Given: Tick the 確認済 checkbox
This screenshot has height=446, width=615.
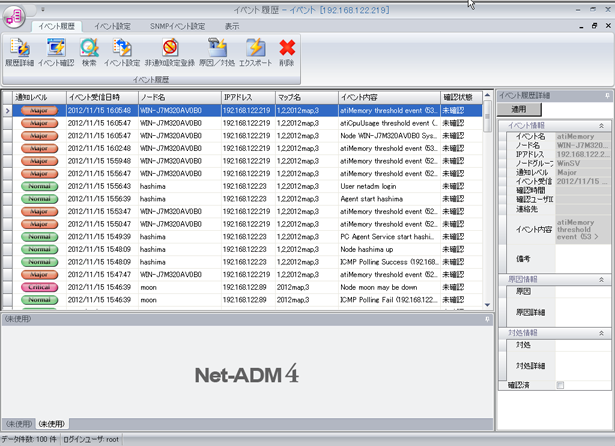Looking at the screenshot, I should pyautogui.click(x=560, y=385).
